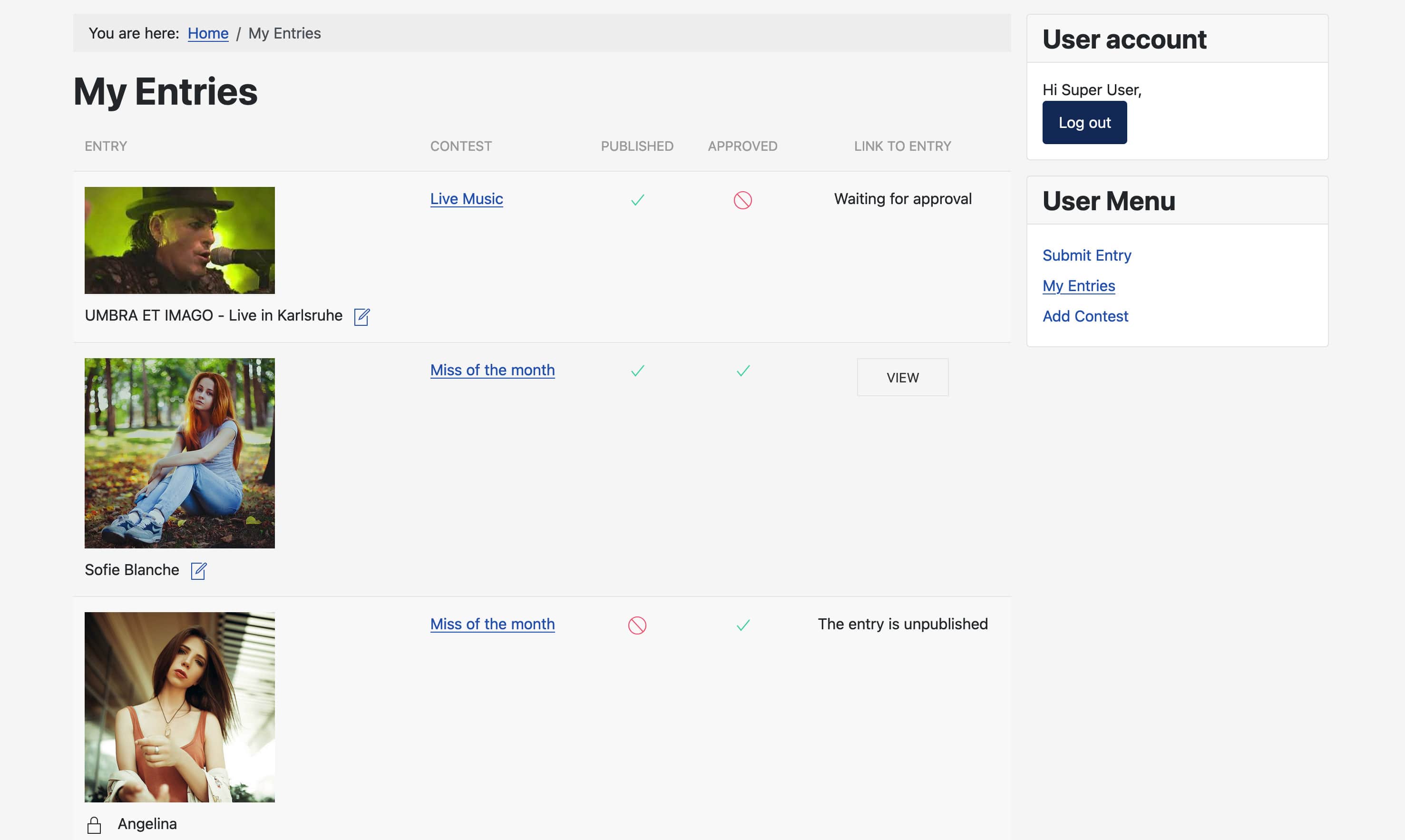This screenshot has height=840, width=1405.
Task: Click the edit icon next to UMBRA ET IMAGO
Action: 361,316
